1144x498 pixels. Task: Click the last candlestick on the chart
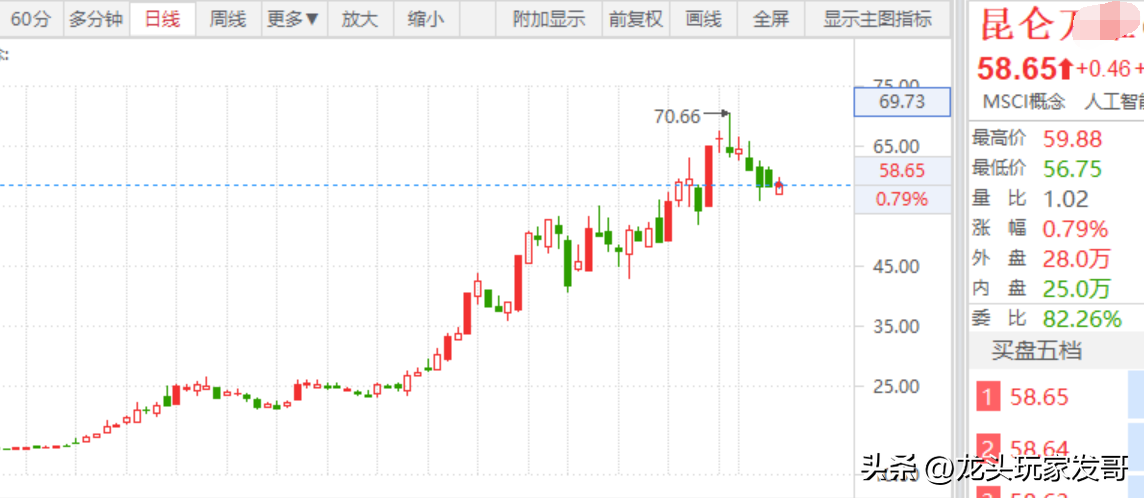(x=779, y=187)
